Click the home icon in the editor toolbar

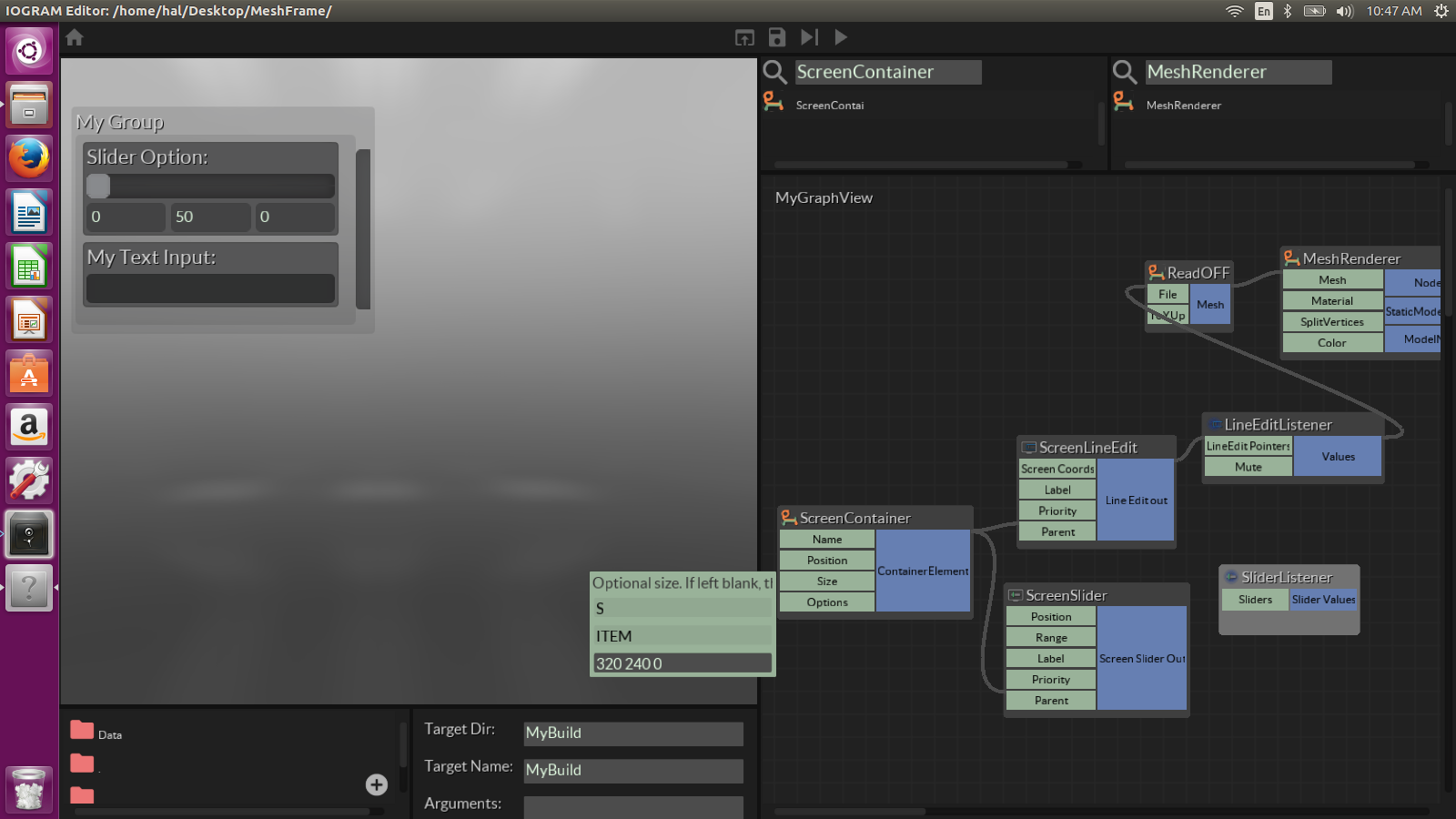coord(75,37)
